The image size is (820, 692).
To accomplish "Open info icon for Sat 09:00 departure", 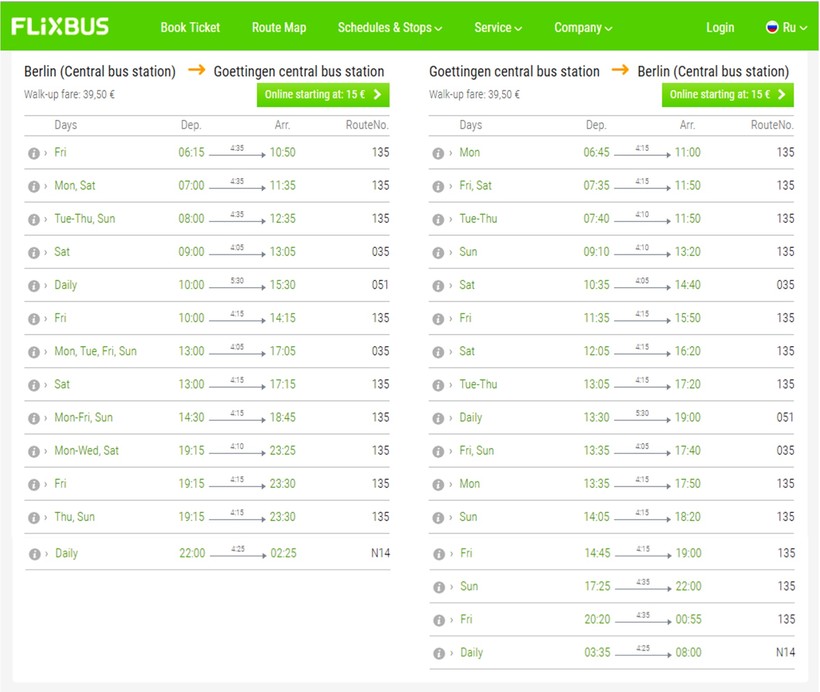I will (34, 252).
